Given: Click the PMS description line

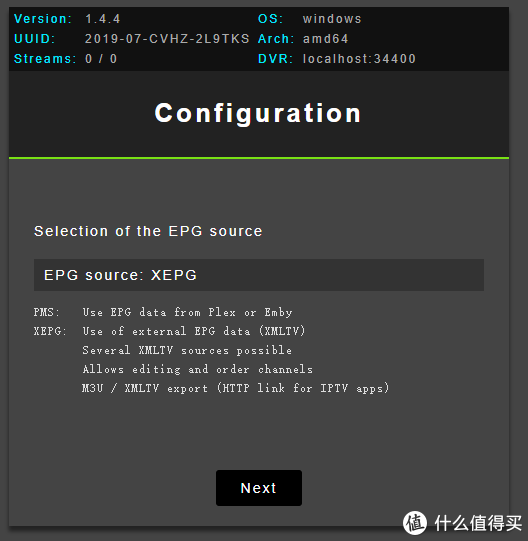Looking at the screenshot, I should point(163,312).
